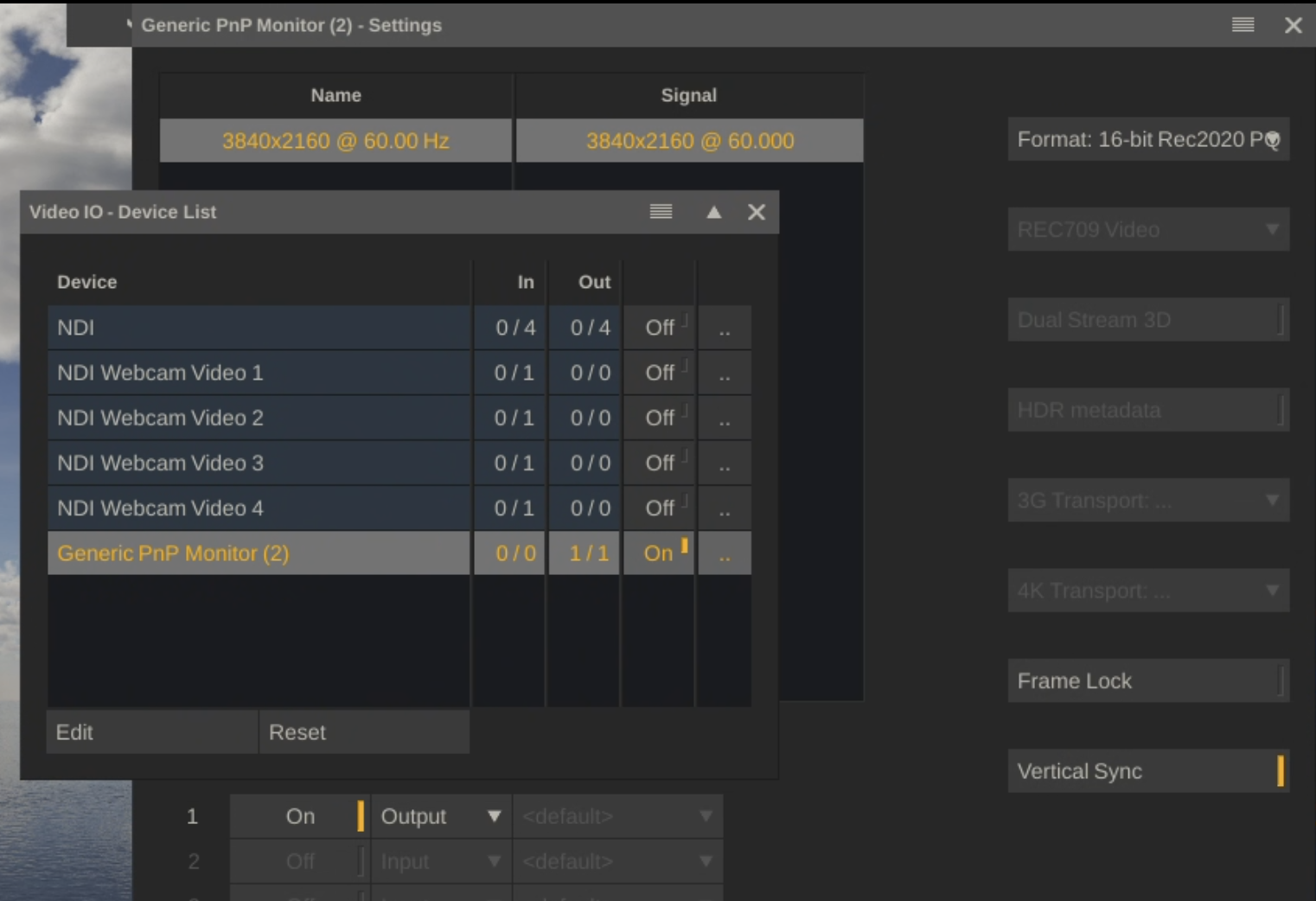Open NDI Webcam Video 2 options dots
Viewport: 1316px width, 901px height.
725,419
